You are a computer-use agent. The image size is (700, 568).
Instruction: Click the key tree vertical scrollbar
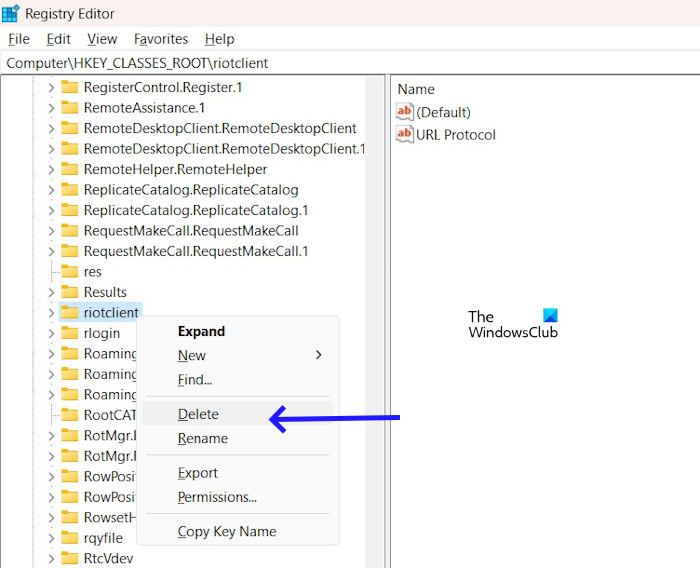coord(374,322)
